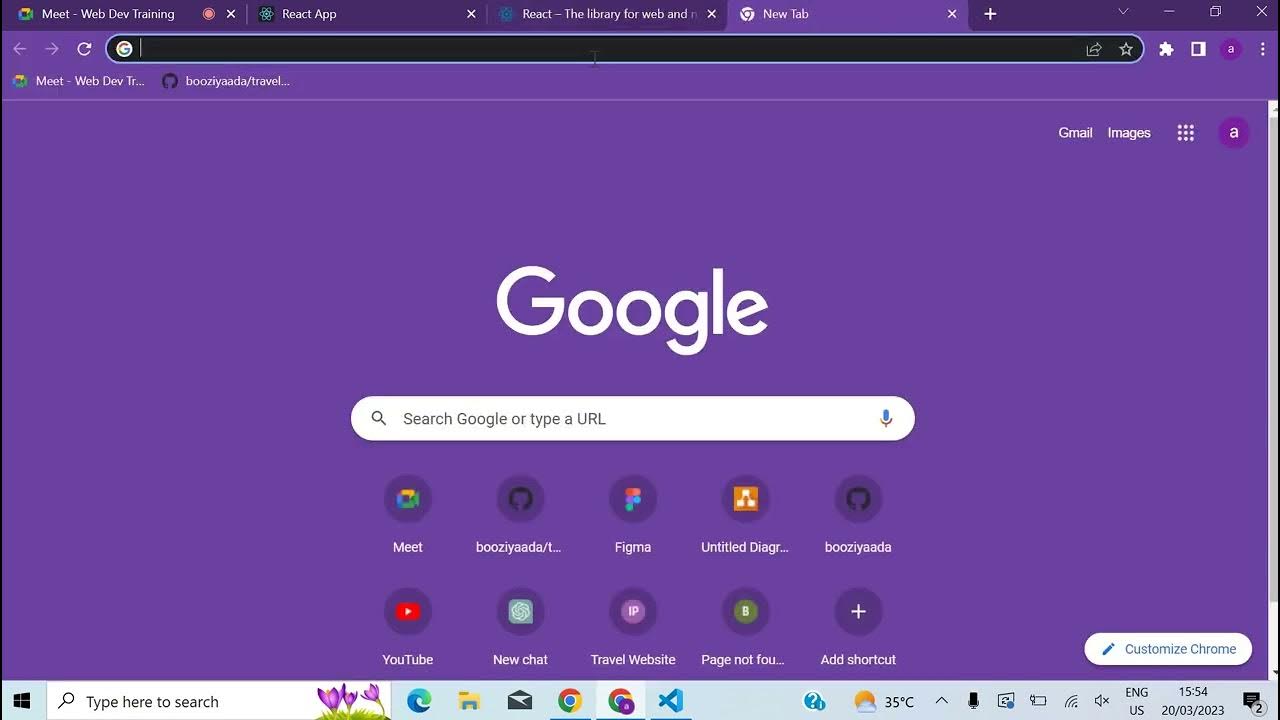Open the Google account avatar on page
The width and height of the screenshot is (1280, 720).
pyautogui.click(x=1234, y=133)
